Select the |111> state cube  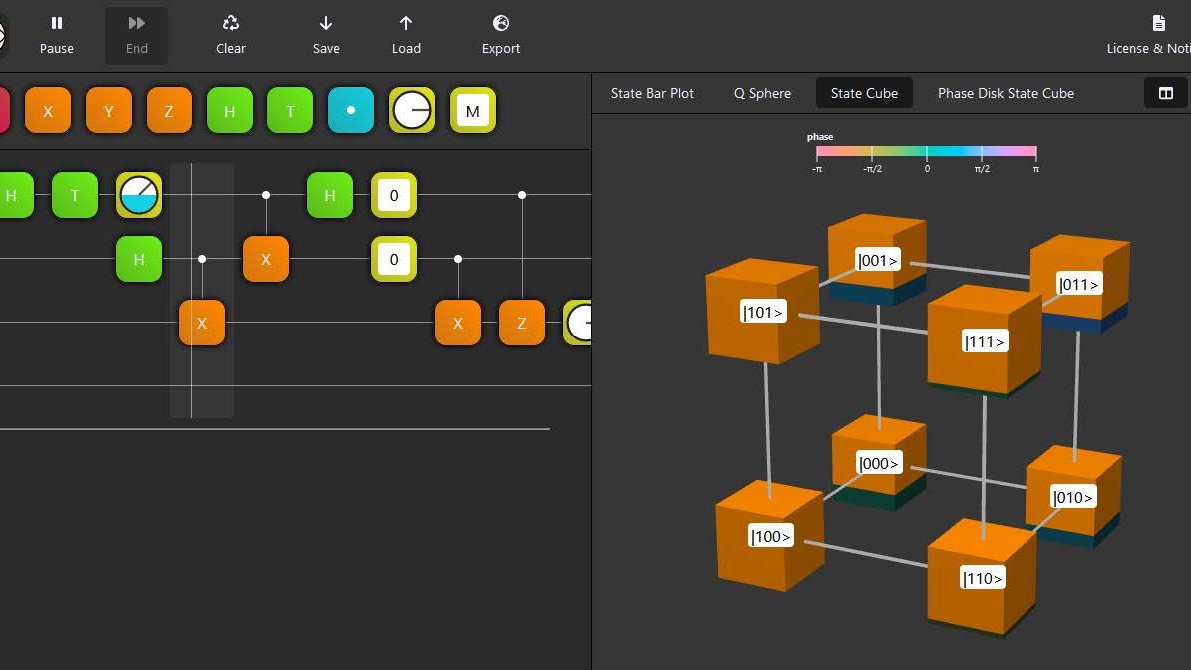(984, 340)
